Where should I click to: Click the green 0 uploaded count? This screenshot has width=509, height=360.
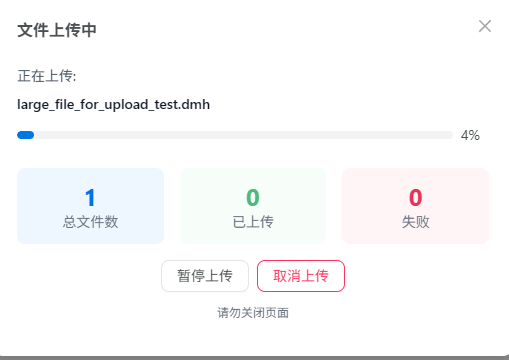pyautogui.click(x=253, y=197)
